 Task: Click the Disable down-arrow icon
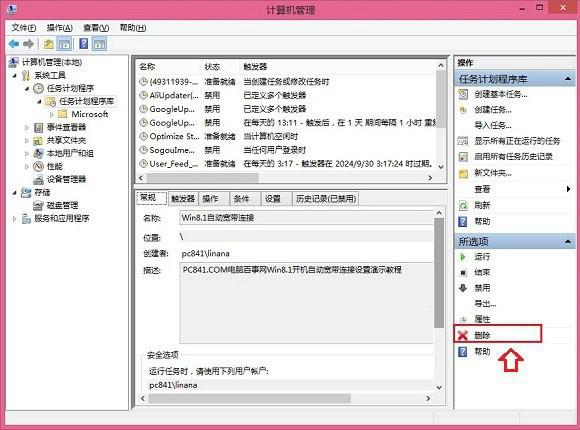(x=463, y=288)
